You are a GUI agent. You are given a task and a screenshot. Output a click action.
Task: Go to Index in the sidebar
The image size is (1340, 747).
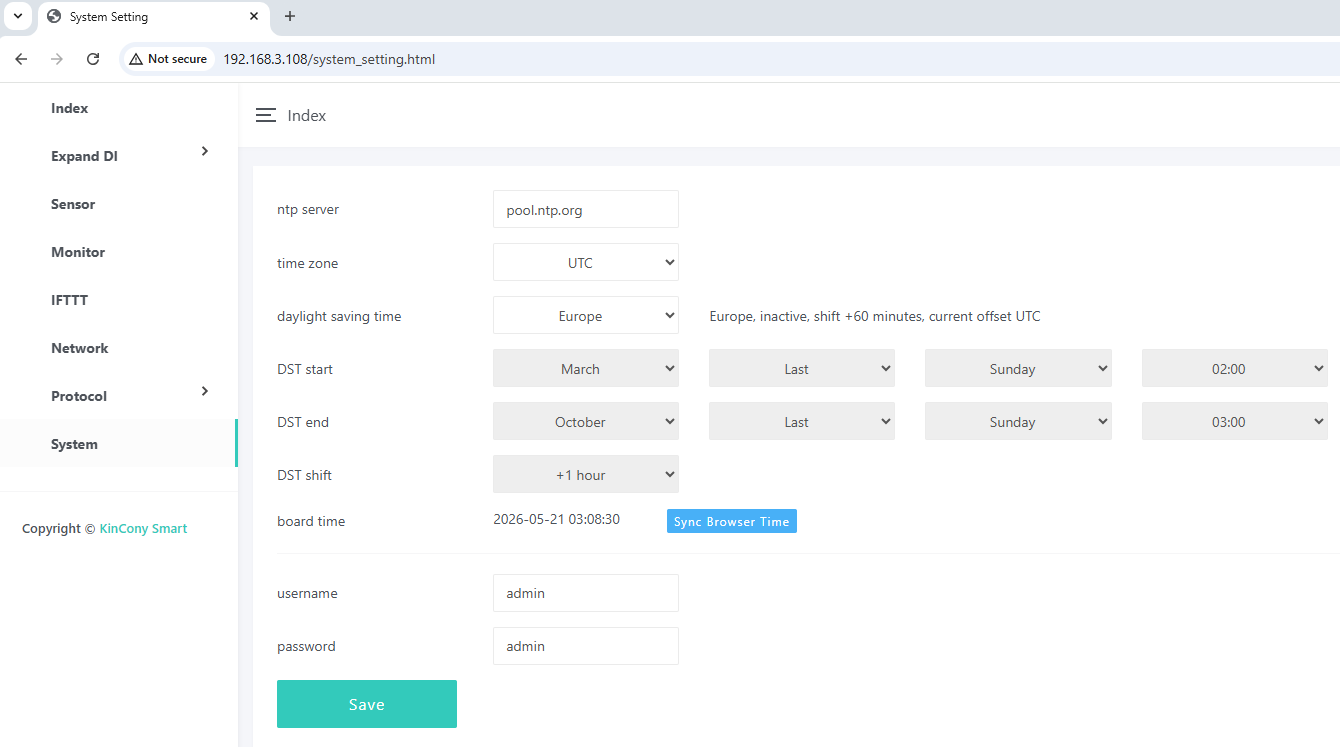pos(70,108)
